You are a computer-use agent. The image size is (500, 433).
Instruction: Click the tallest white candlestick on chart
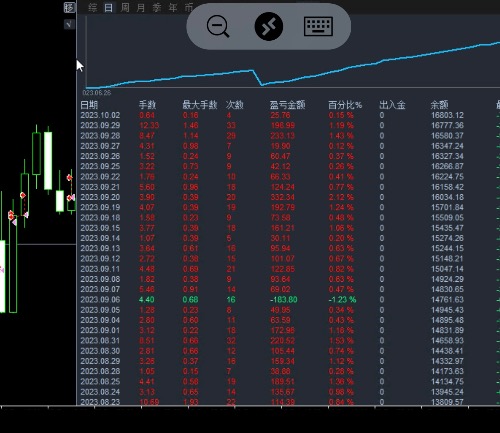3,277
